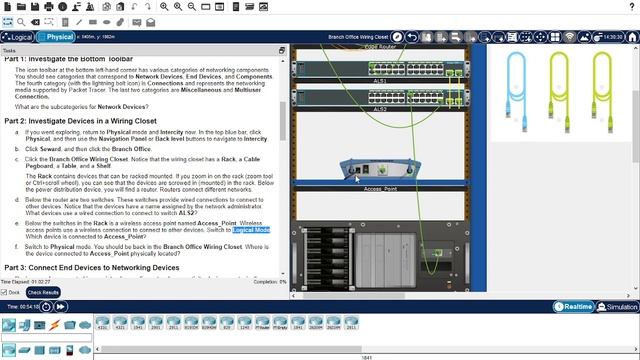Toggle the Dock checkbox
This screenshot has width=640, height=360.
(4, 292)
